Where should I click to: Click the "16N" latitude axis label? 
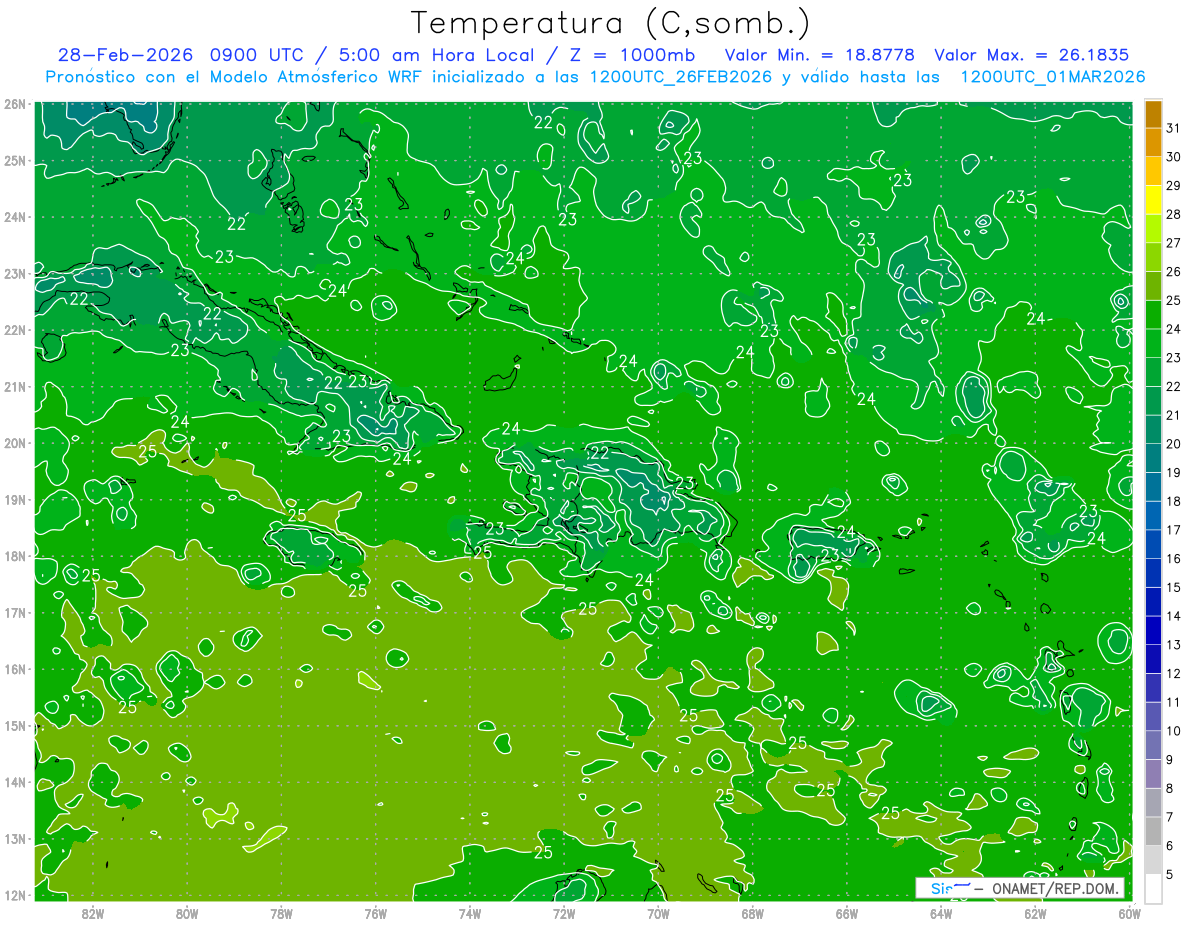15,669
